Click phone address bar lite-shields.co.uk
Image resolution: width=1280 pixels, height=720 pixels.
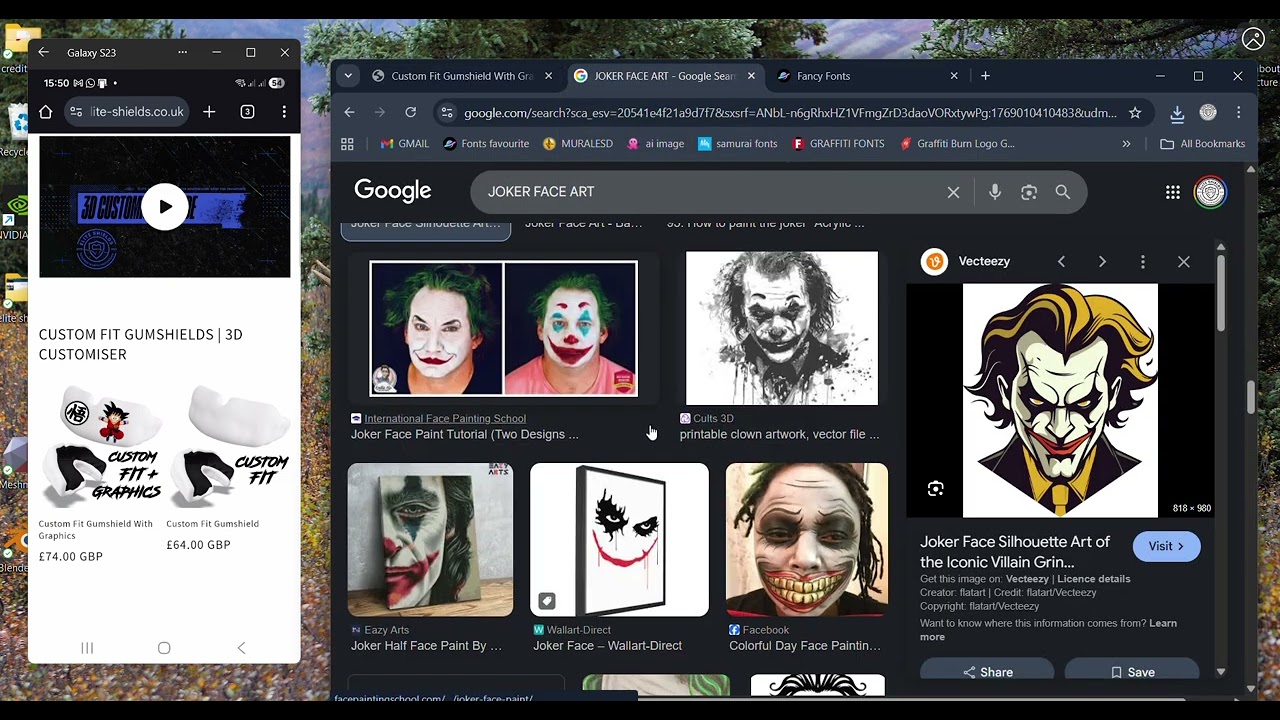point(126,112)
